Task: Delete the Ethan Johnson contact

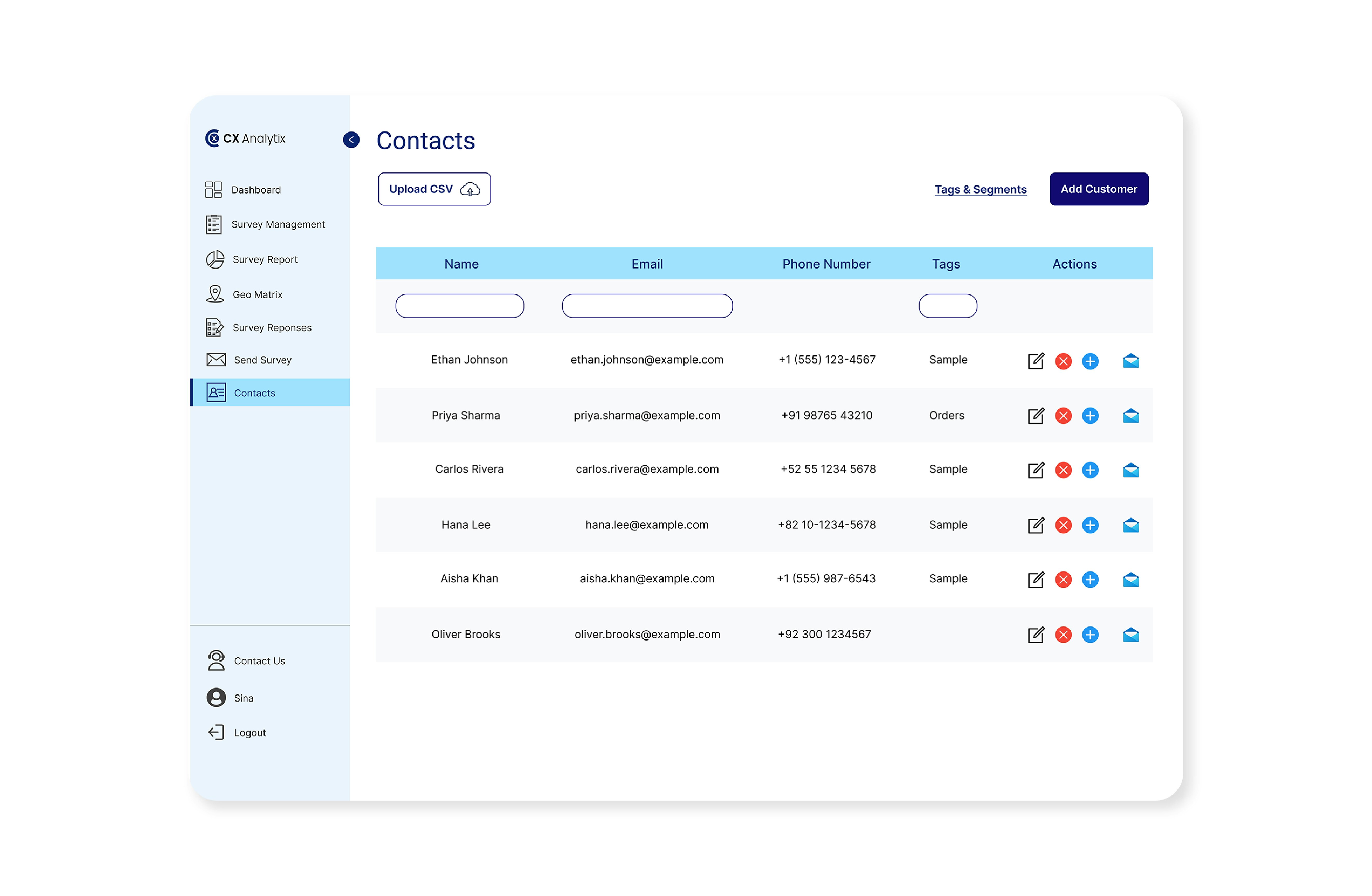Action: click(1063, 361)
